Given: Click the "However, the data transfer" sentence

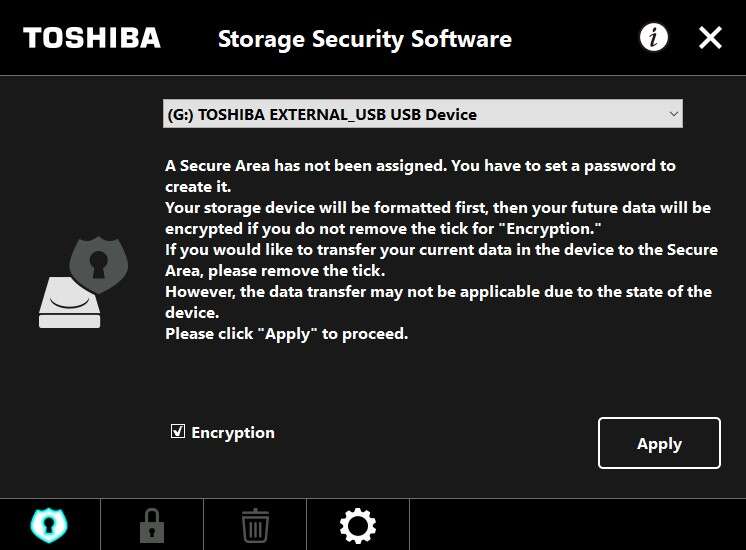Looking at the screenshot, I should click(x=438, y=292).
